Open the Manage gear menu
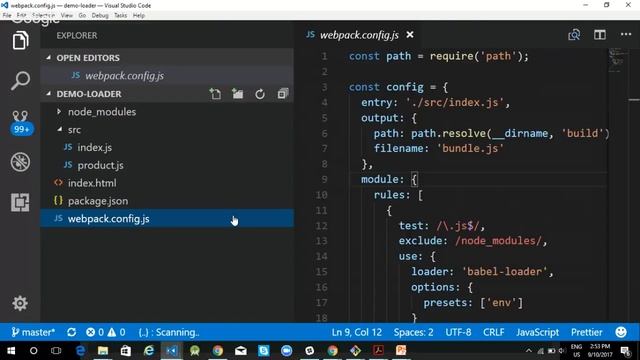The width and height of the screenshot is (640, 360). [x=20, y=303]
